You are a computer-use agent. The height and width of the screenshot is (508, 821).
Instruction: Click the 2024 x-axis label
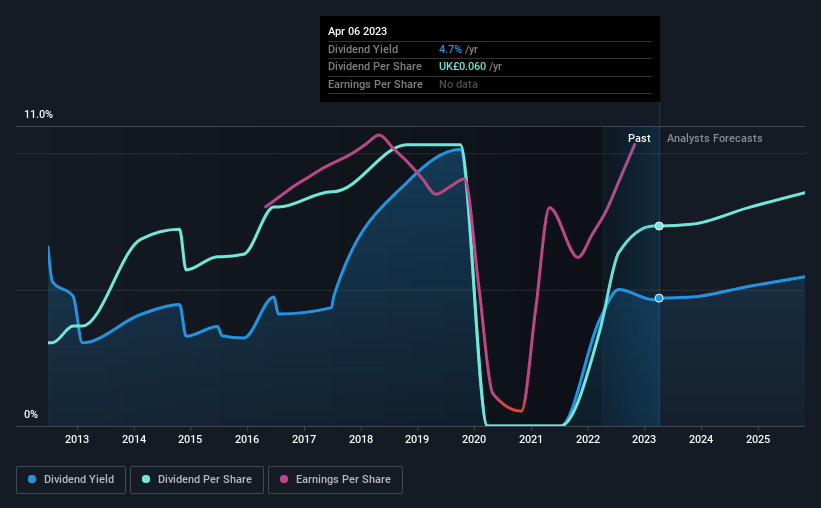701,439
